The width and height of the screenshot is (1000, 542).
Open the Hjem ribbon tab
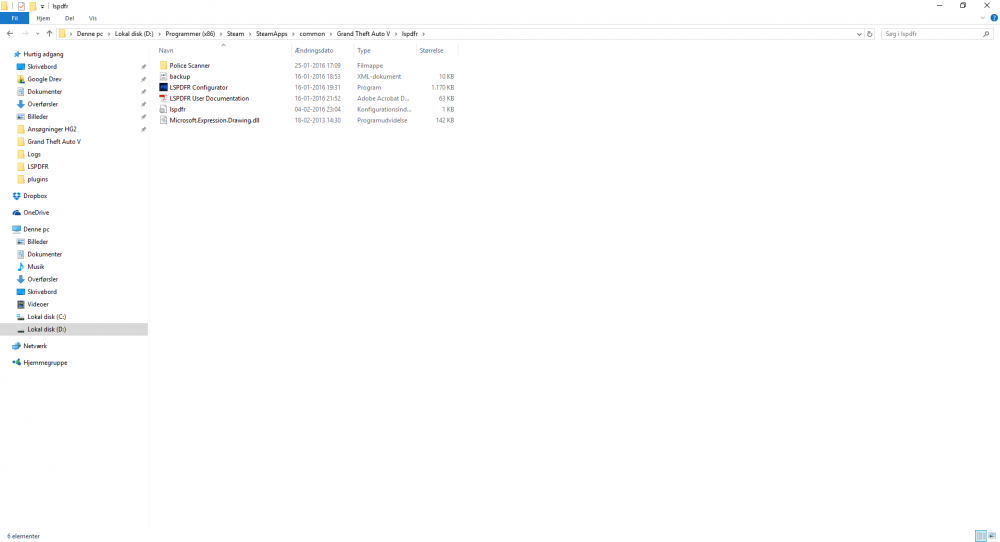(x=43, y=18)
